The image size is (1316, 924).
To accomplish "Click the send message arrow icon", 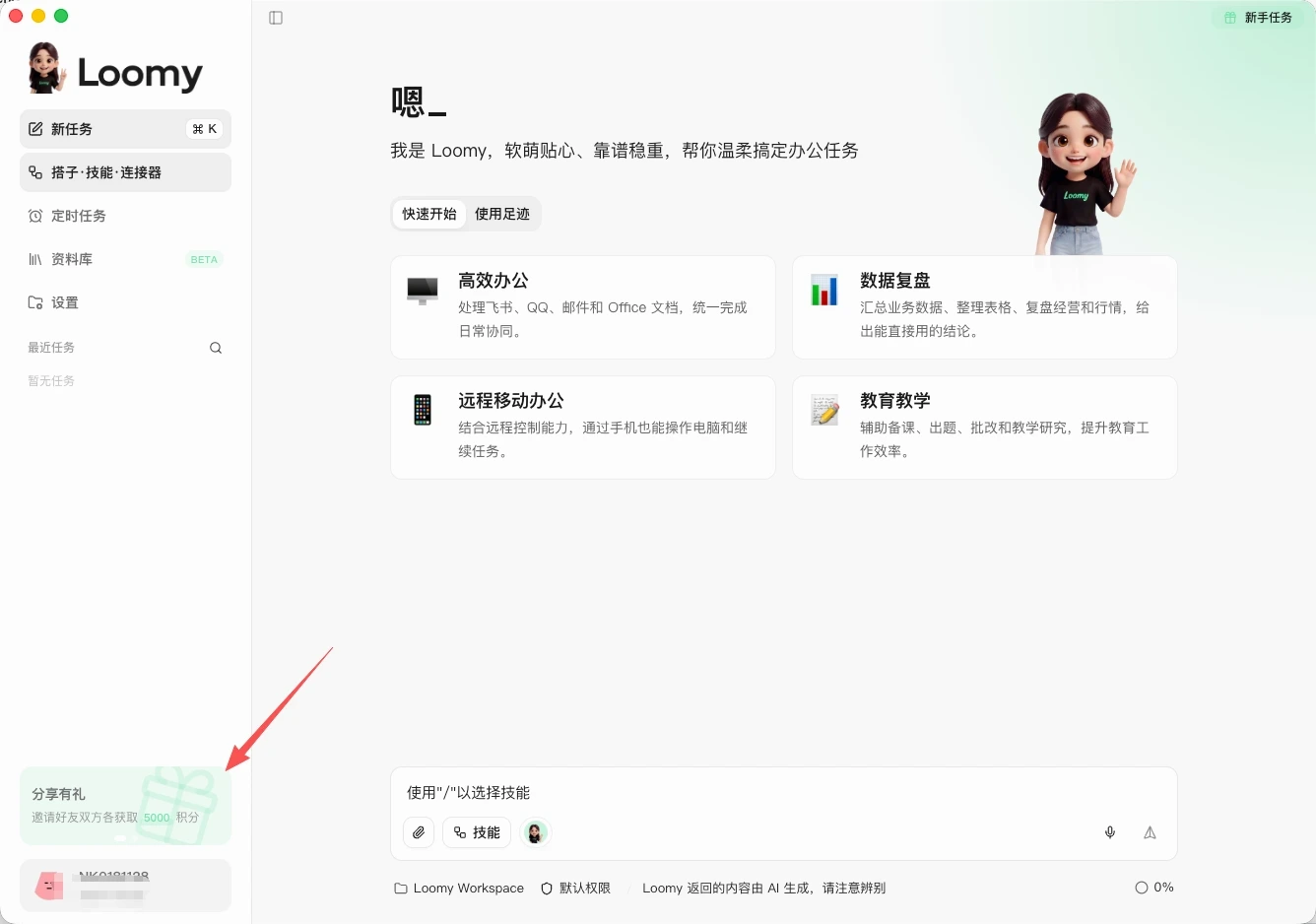I will (1150, 832).
